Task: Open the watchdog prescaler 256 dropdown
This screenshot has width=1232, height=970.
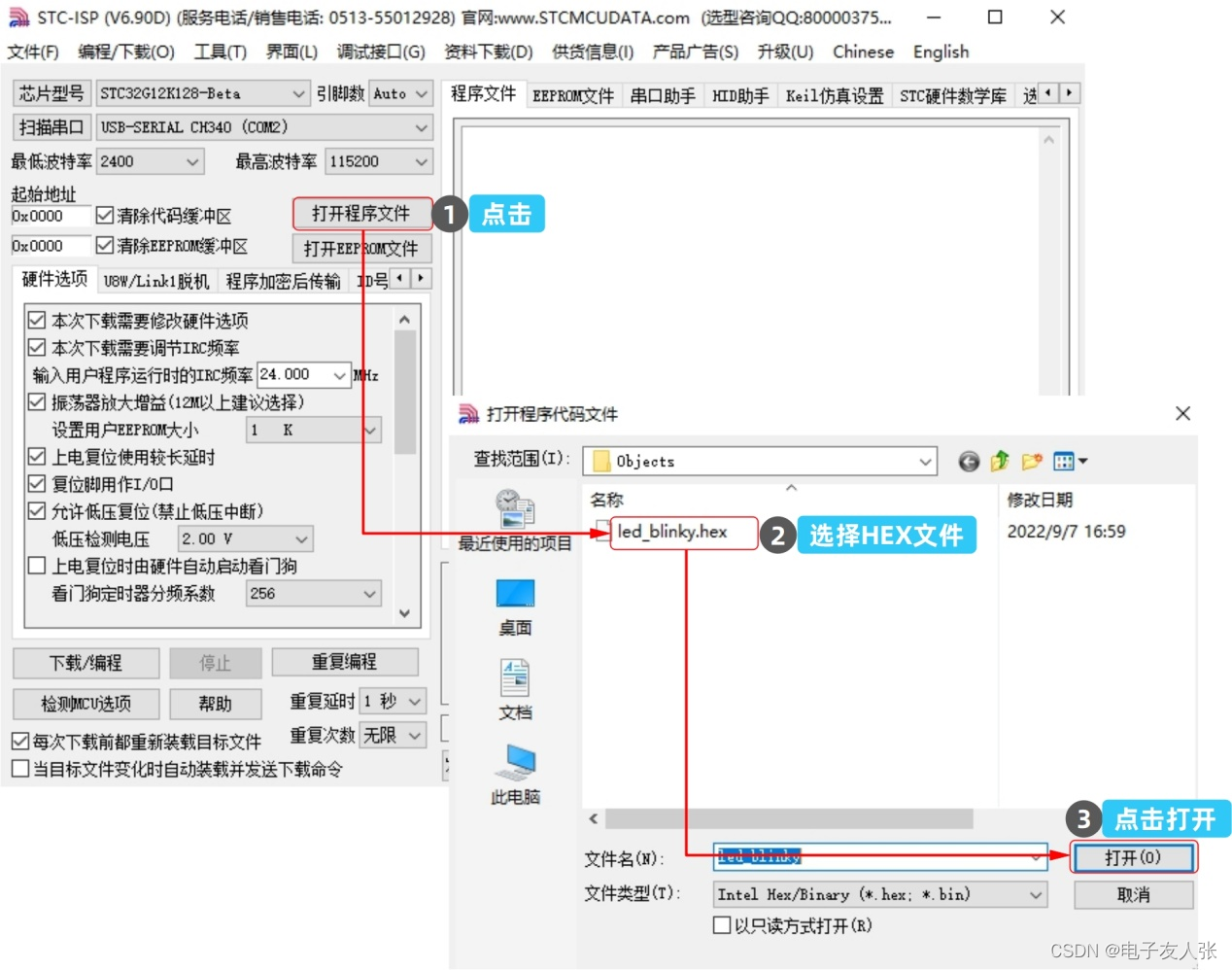Action: [314, 593]
